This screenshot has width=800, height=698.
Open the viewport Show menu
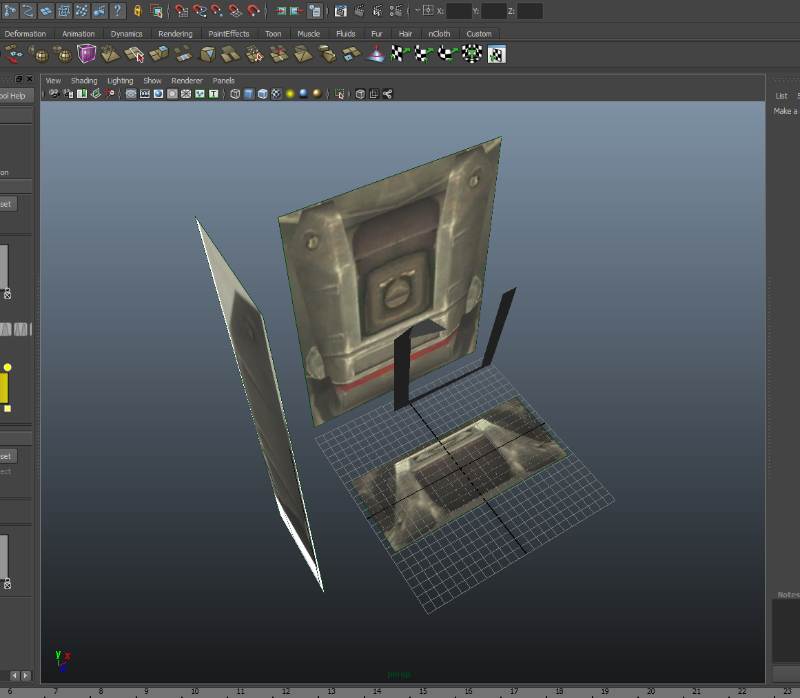point(152,81)
